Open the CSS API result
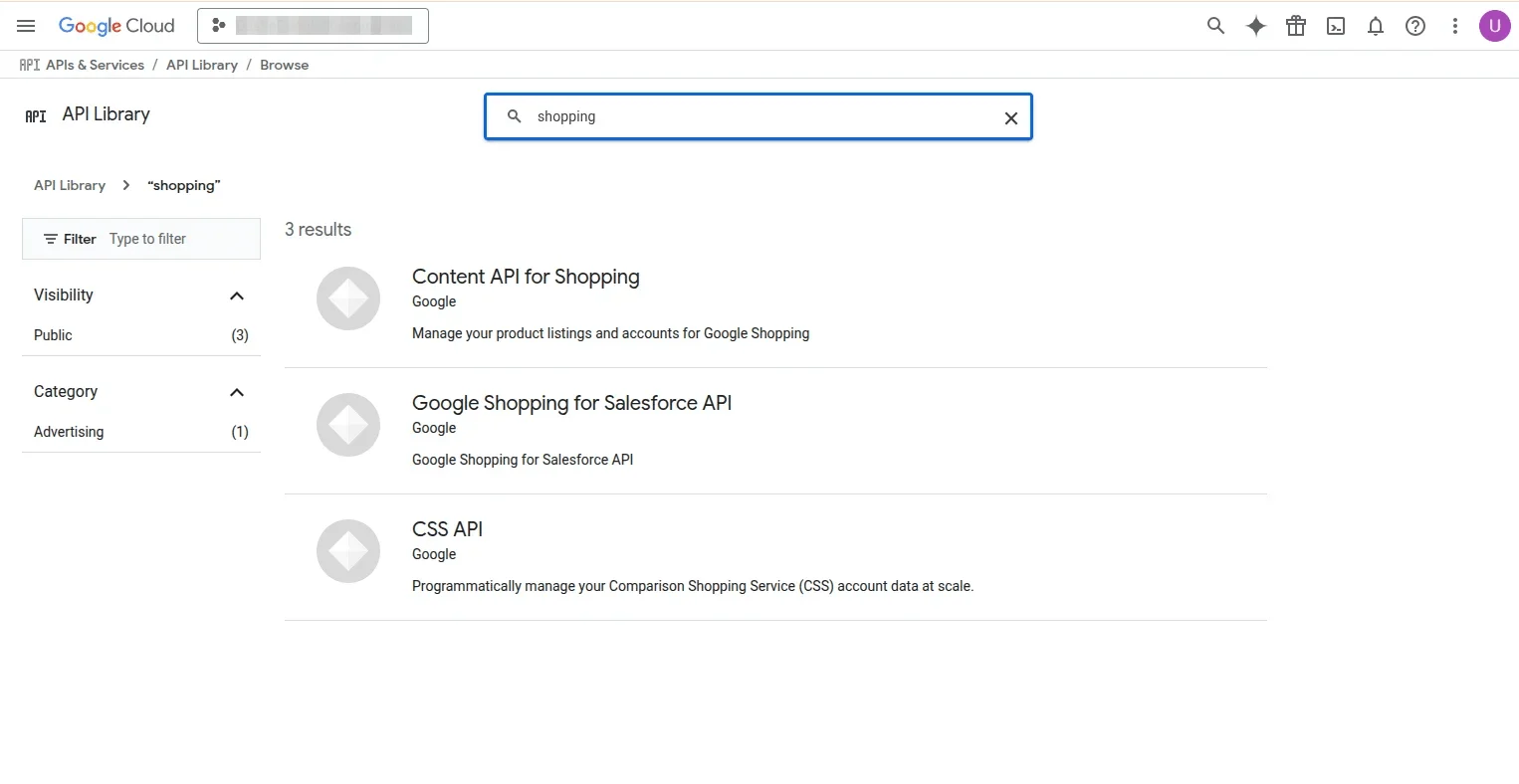This screenshot has width=1519, height=784. tap(447, 529)
